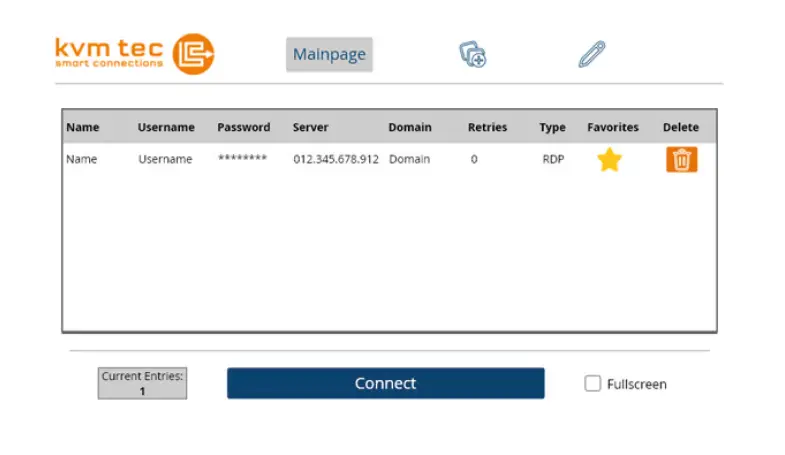Toggle the yellow favorite star for Name entry

pos(609,160)
